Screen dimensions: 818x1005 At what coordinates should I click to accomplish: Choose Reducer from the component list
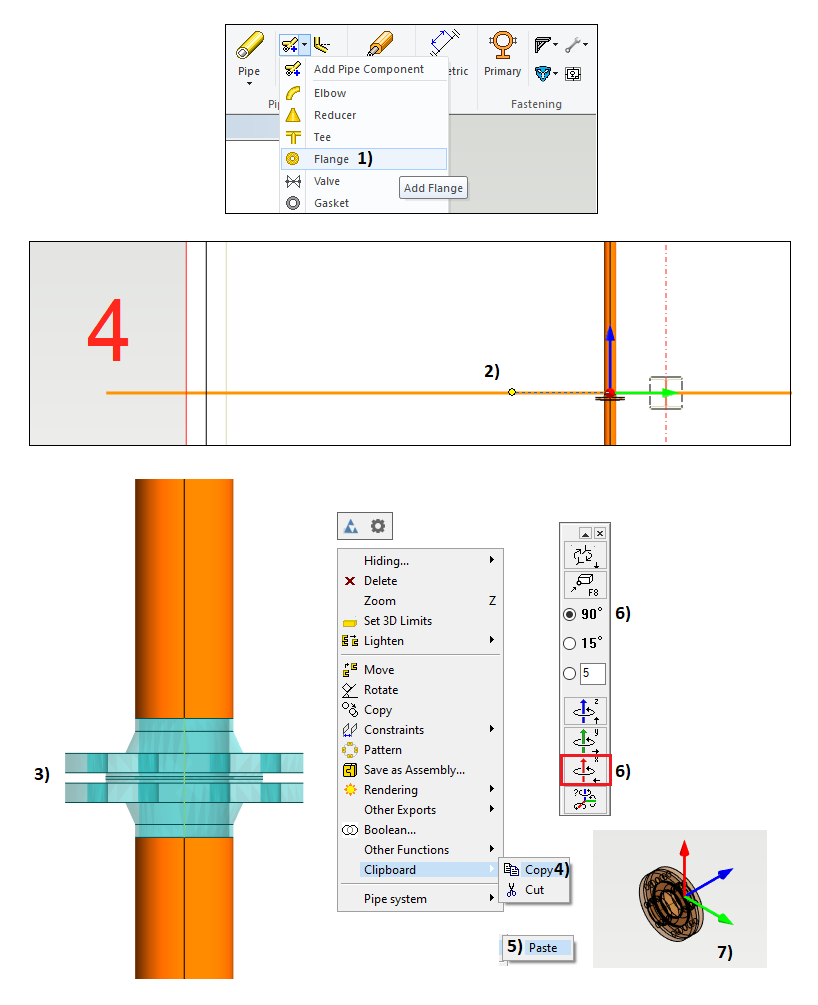pyautogui.click(x=364, y=115)
